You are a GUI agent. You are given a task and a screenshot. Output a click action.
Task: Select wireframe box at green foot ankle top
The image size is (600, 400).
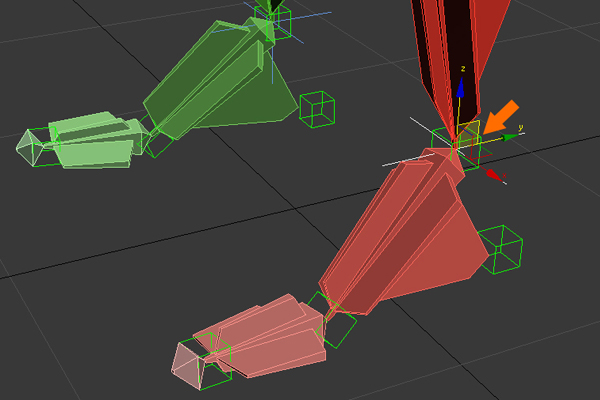click(x=273, y=22)
